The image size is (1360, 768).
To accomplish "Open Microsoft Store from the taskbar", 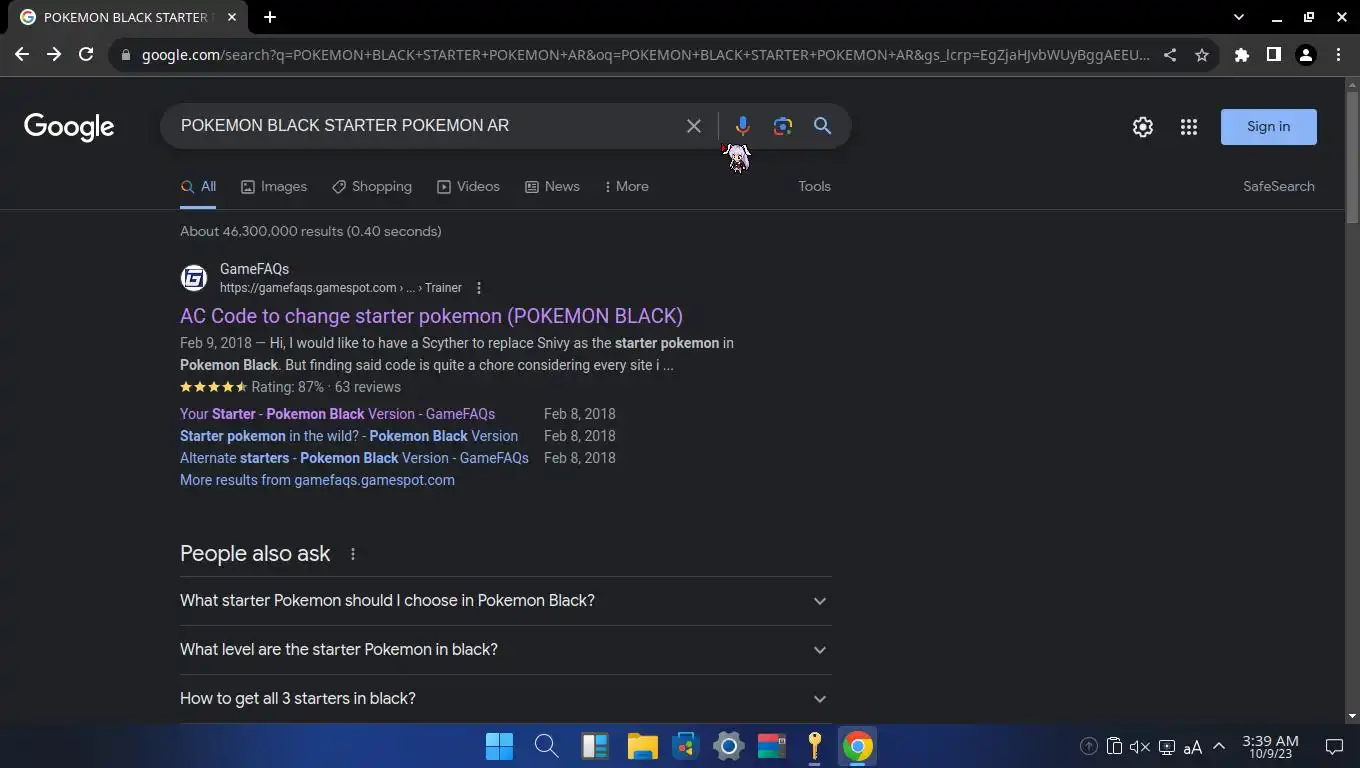I will [685, 747].
